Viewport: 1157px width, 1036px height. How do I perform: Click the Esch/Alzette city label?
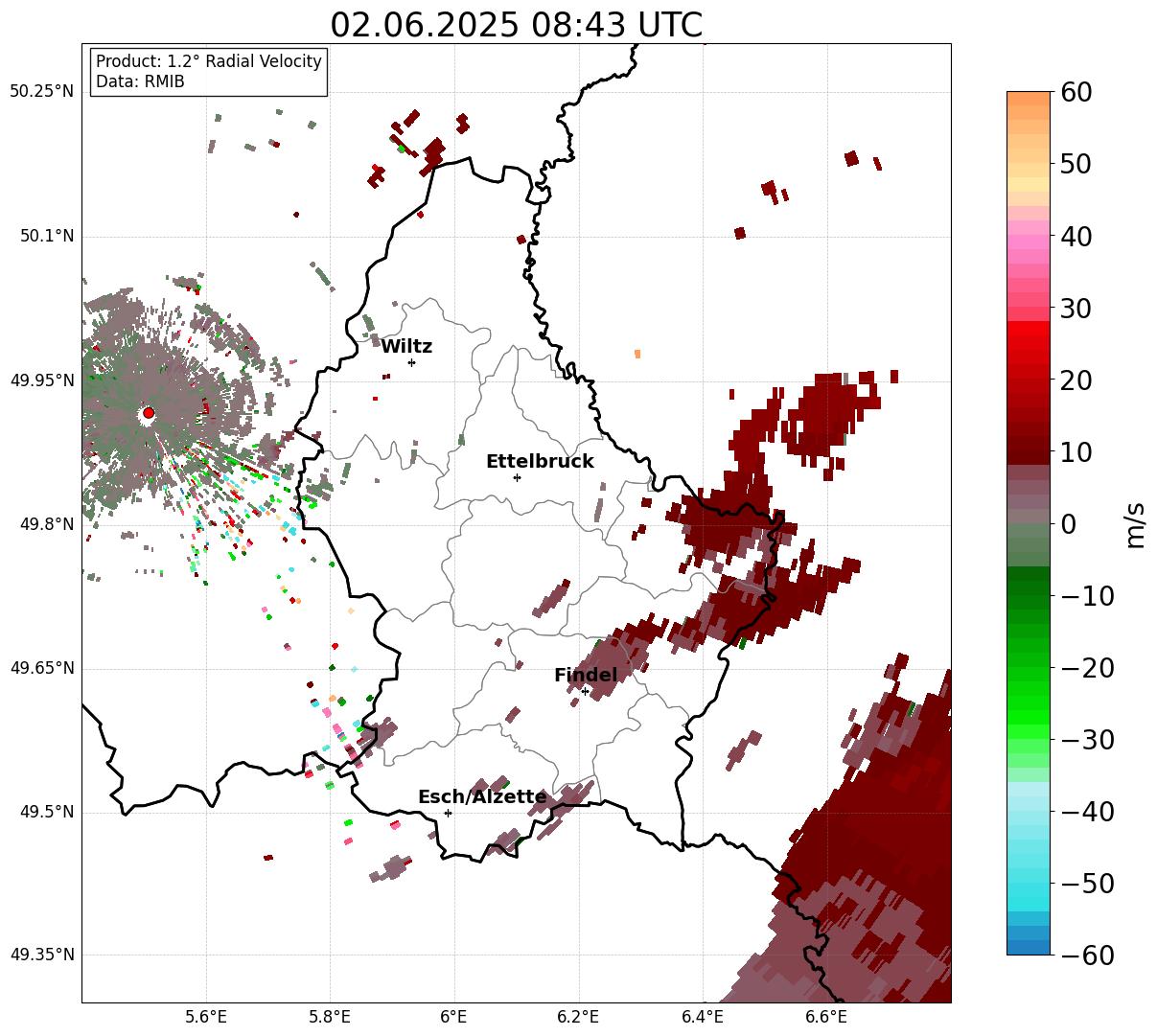[482, 797]
